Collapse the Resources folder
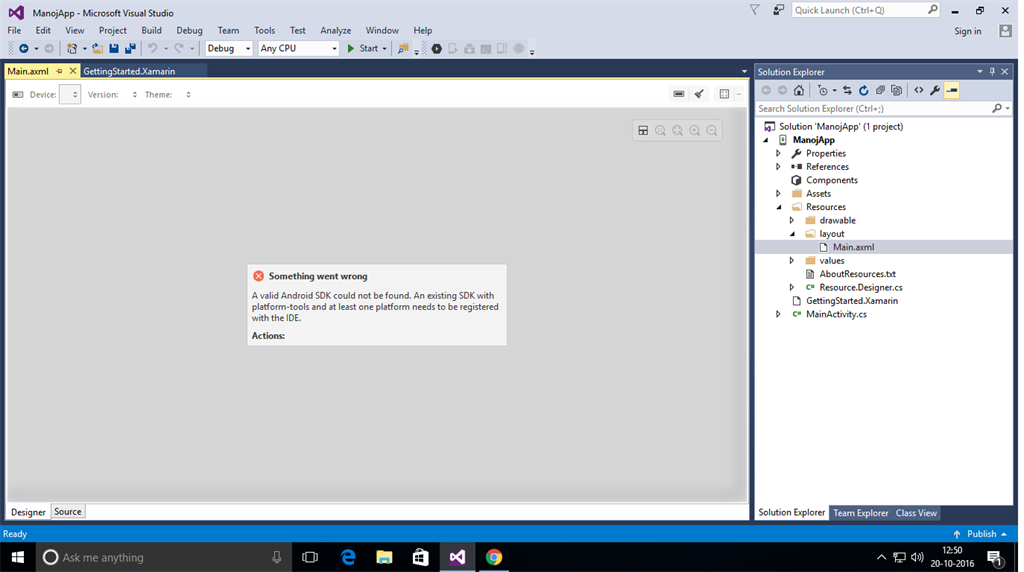The height and width of the screenshot is (572, 1024). coord(778,207)
